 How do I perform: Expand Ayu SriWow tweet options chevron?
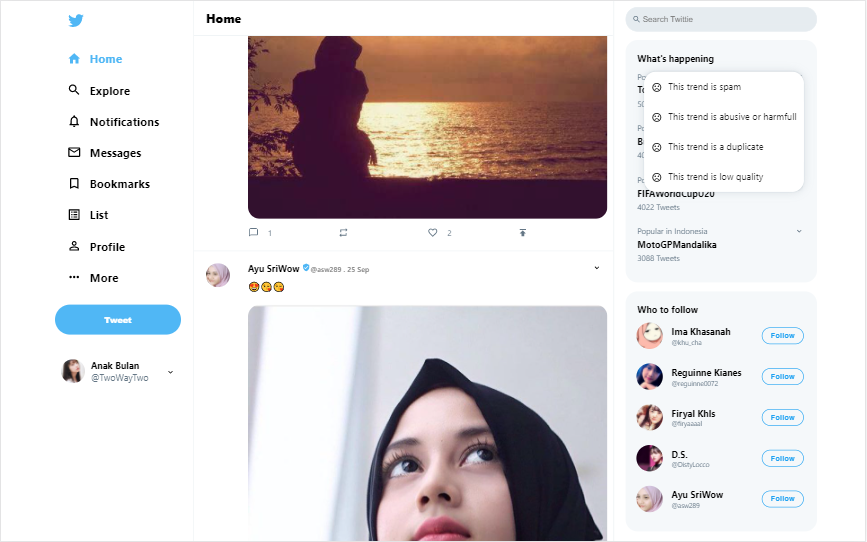[597, 268]
